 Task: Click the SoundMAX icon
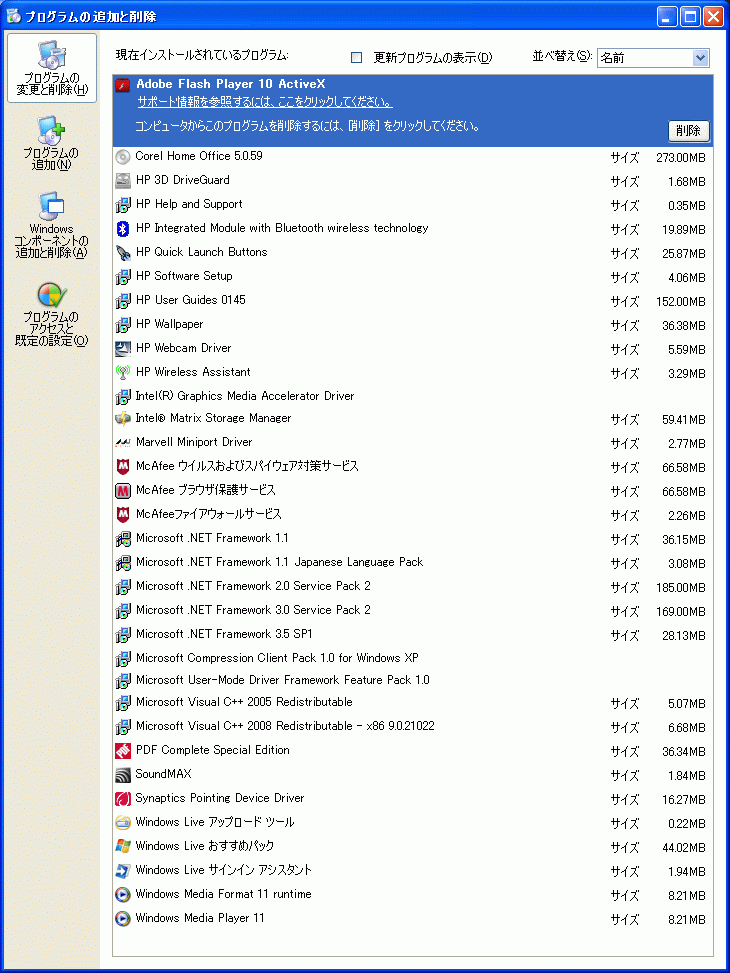pyautogui.click(x=123, y=774)
